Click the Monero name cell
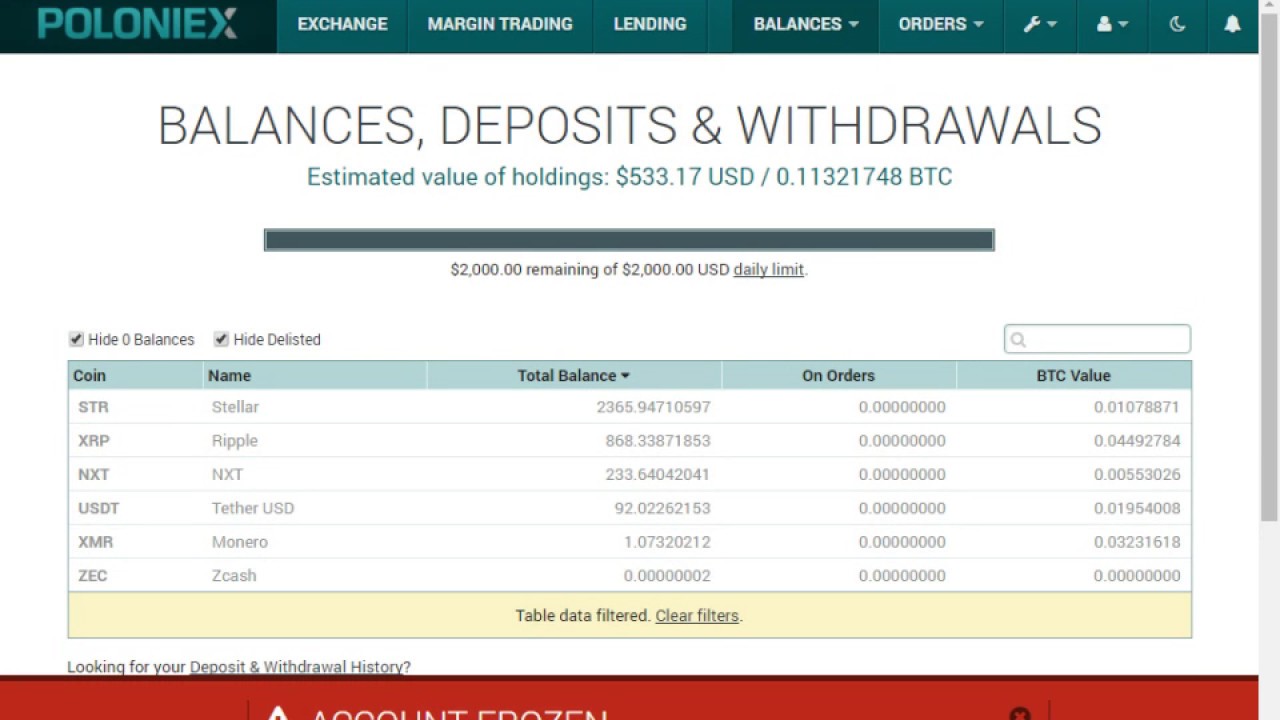This screenshot has height=720, width=1280. (x=239, y=541)
